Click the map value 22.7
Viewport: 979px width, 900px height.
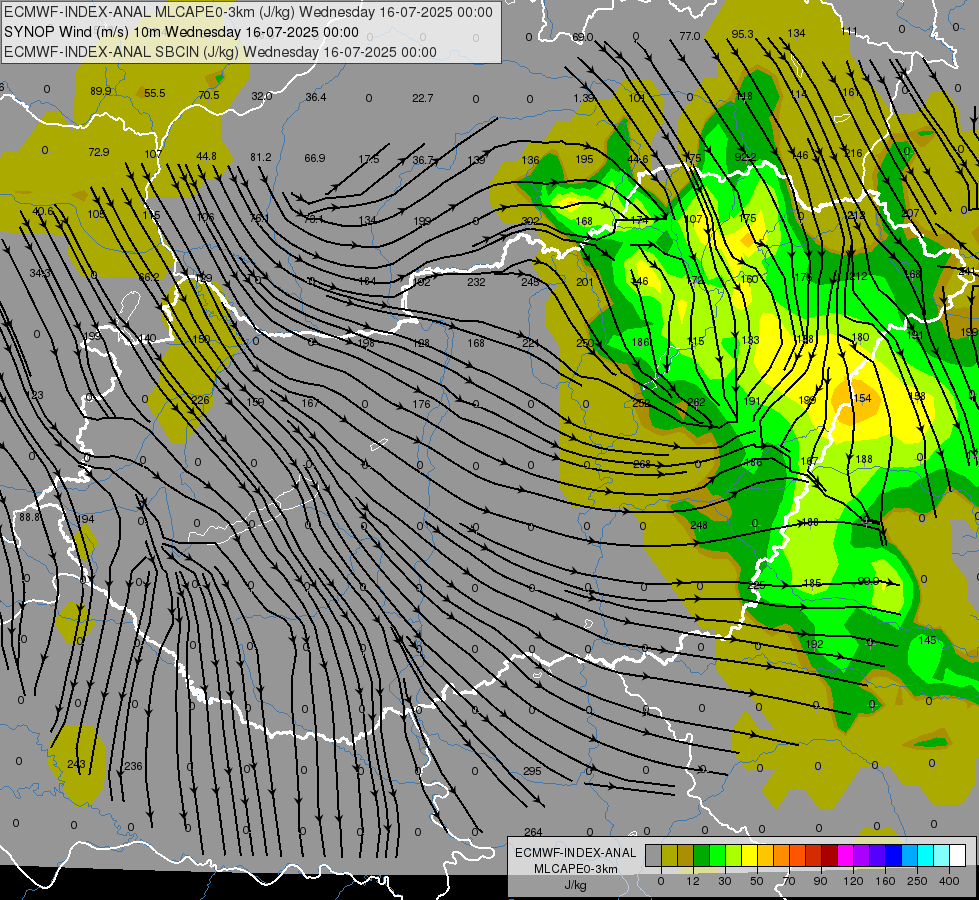[423, 98]
